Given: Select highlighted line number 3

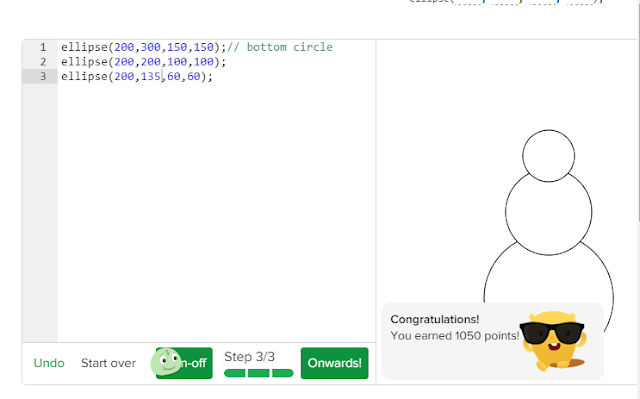Looking at the screenshot, I should click(43, 77).
